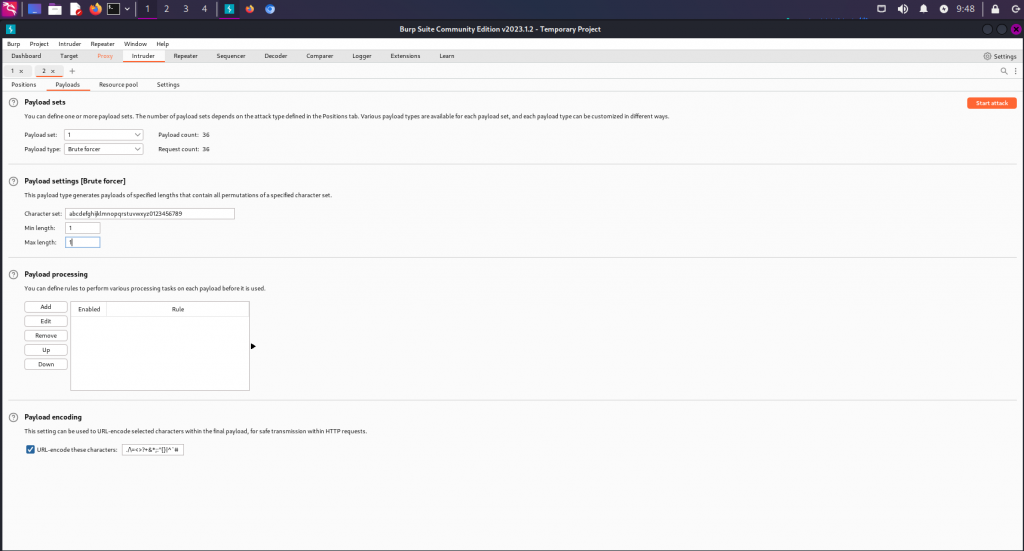Screen dimensions: 1024x551
Task: Open the three-dot options menu icon
Action: point(1016,71)
